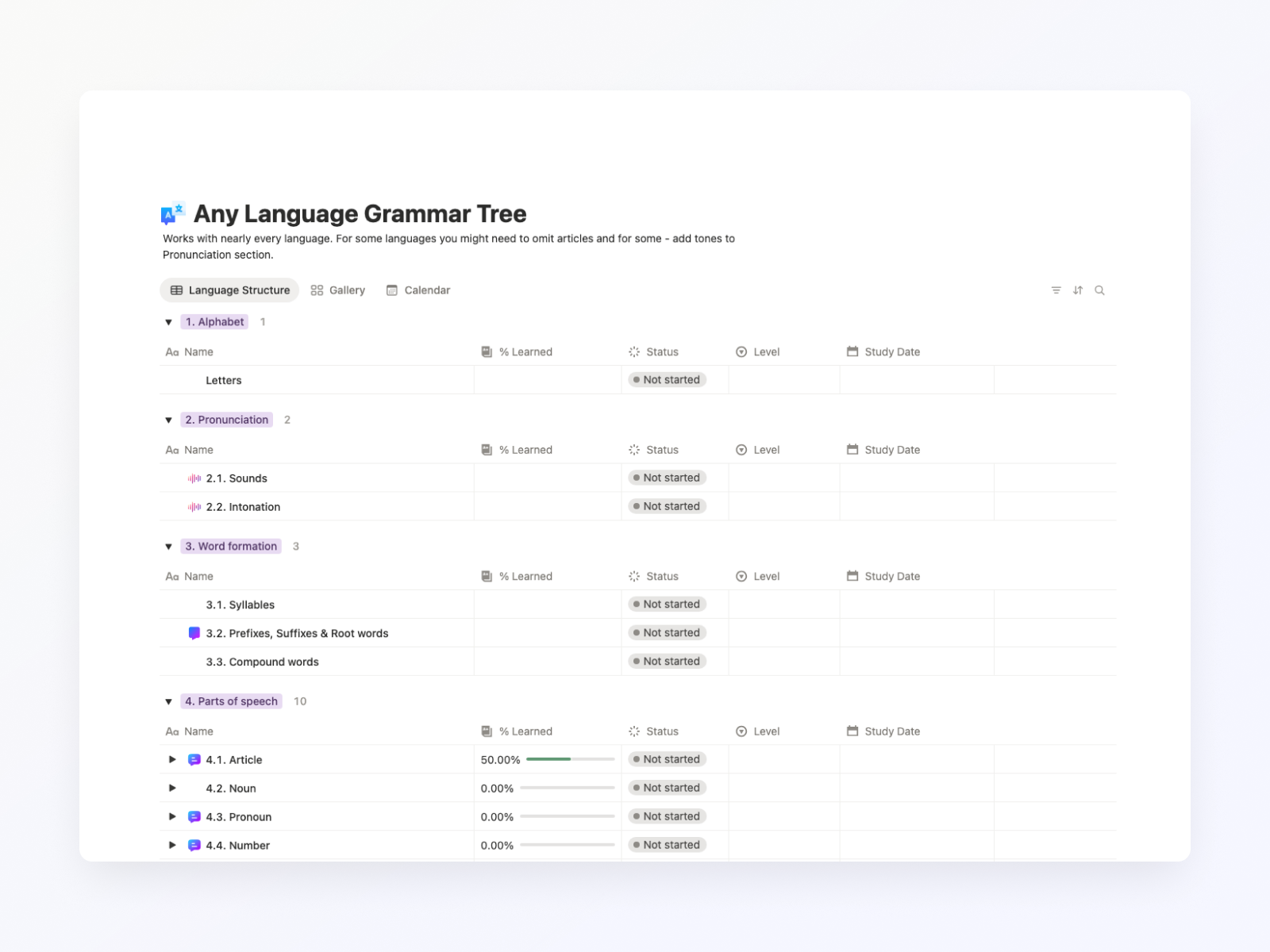The width and height of the screenshot is (1270, 952).
Task: Collapse the 4. Parts of speech group
Action: pos(168,702)
